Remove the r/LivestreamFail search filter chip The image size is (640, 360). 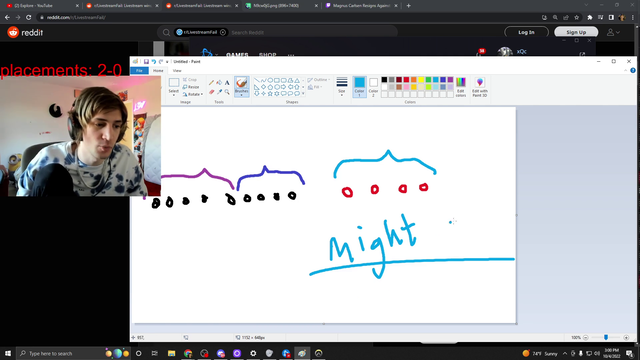point(223,32)
